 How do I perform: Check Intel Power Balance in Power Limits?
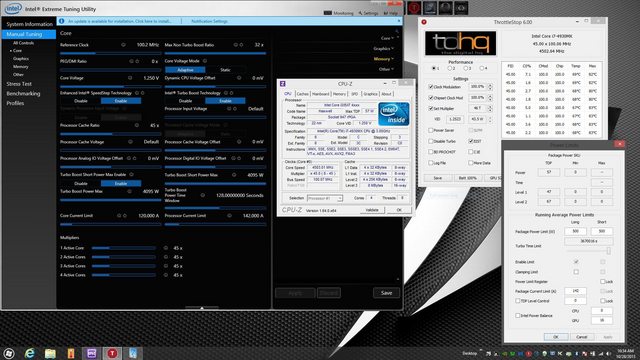click(x=518, y=316)
